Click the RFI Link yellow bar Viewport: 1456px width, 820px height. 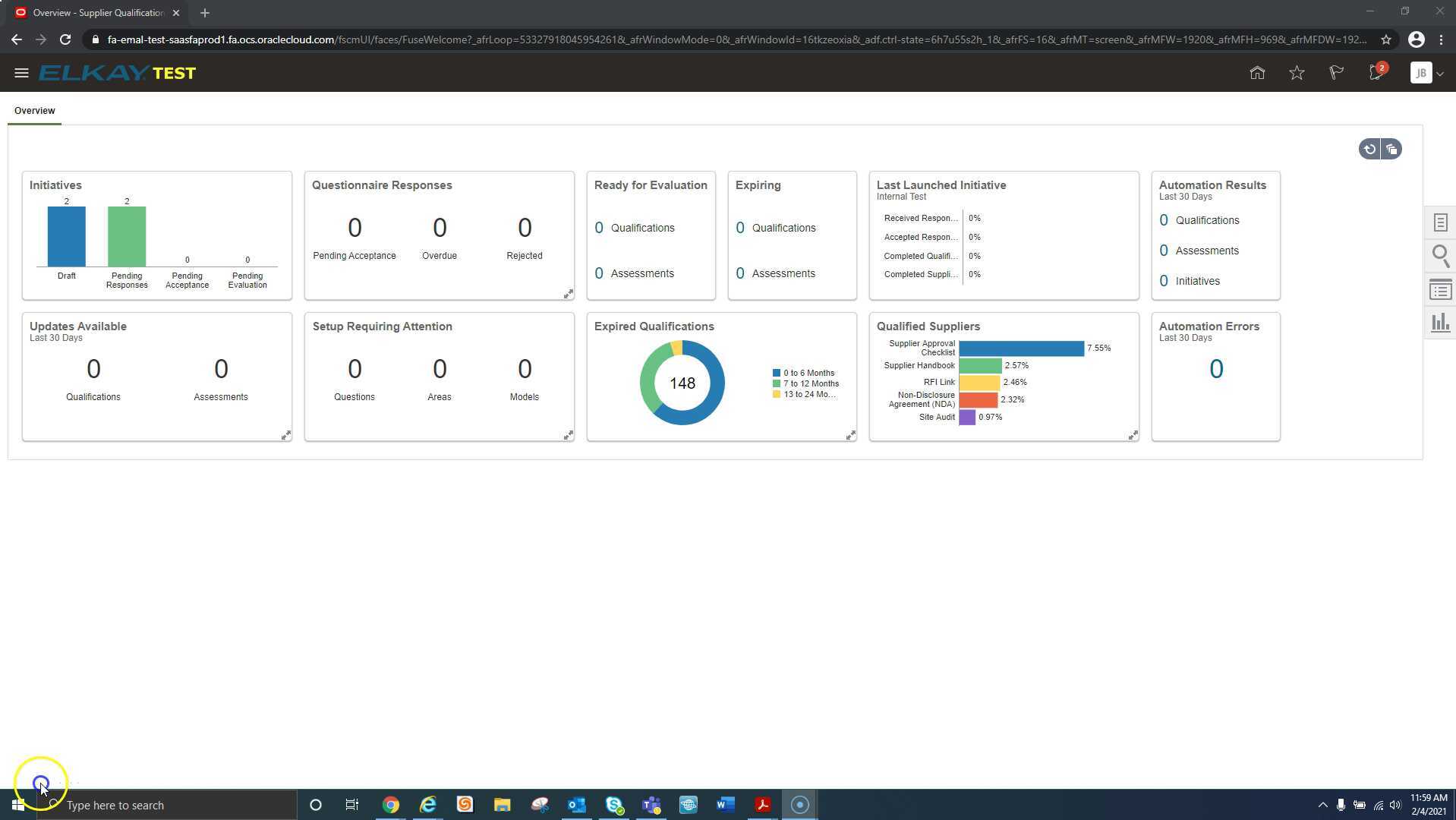click(980, 383)
